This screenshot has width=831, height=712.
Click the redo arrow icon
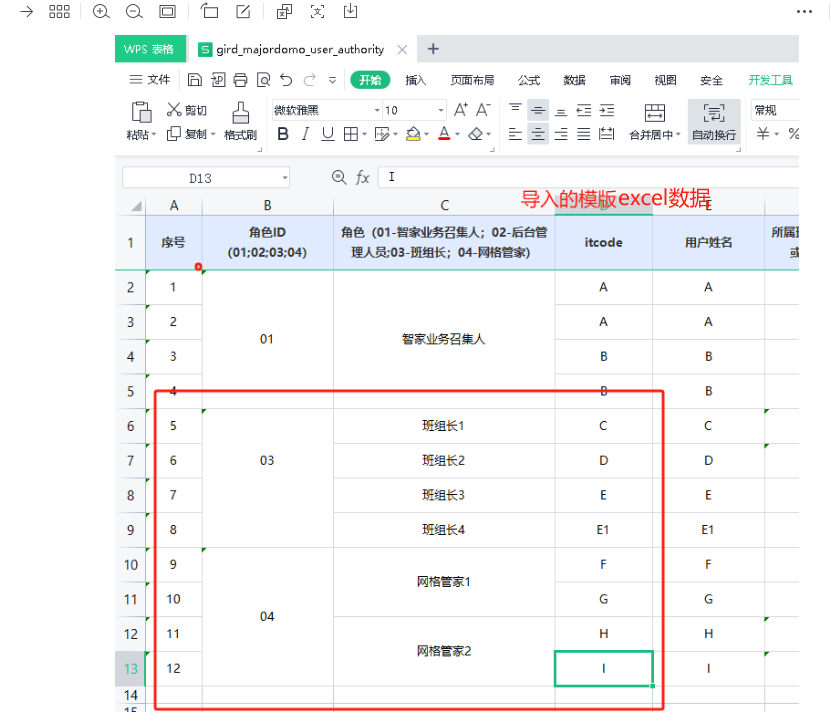click(310, 80)
